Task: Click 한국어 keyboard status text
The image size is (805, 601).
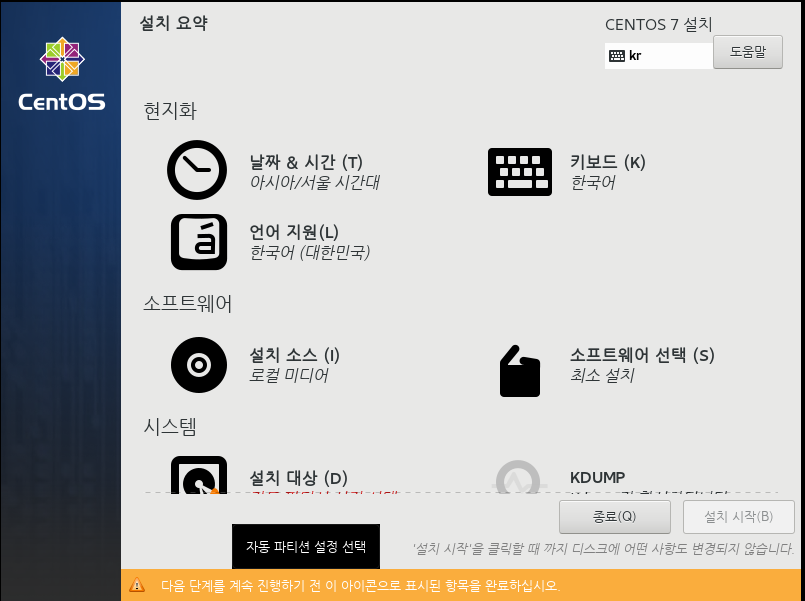Action: 593,183
